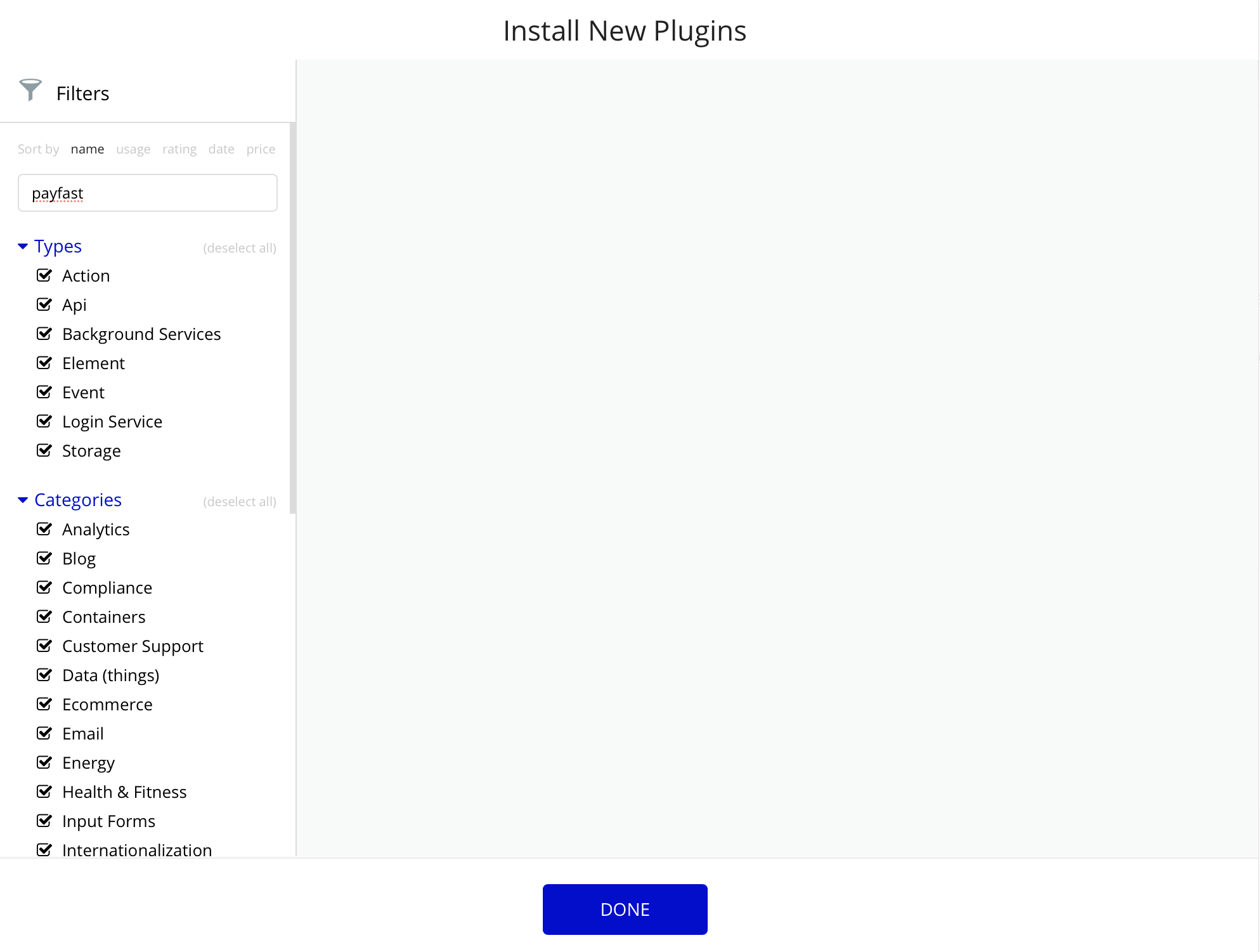Image resolution: width=1260 pixels, height=952 pixels.
Task: Toggle the Element type checkbox
Action: click(x=44, y=363)
